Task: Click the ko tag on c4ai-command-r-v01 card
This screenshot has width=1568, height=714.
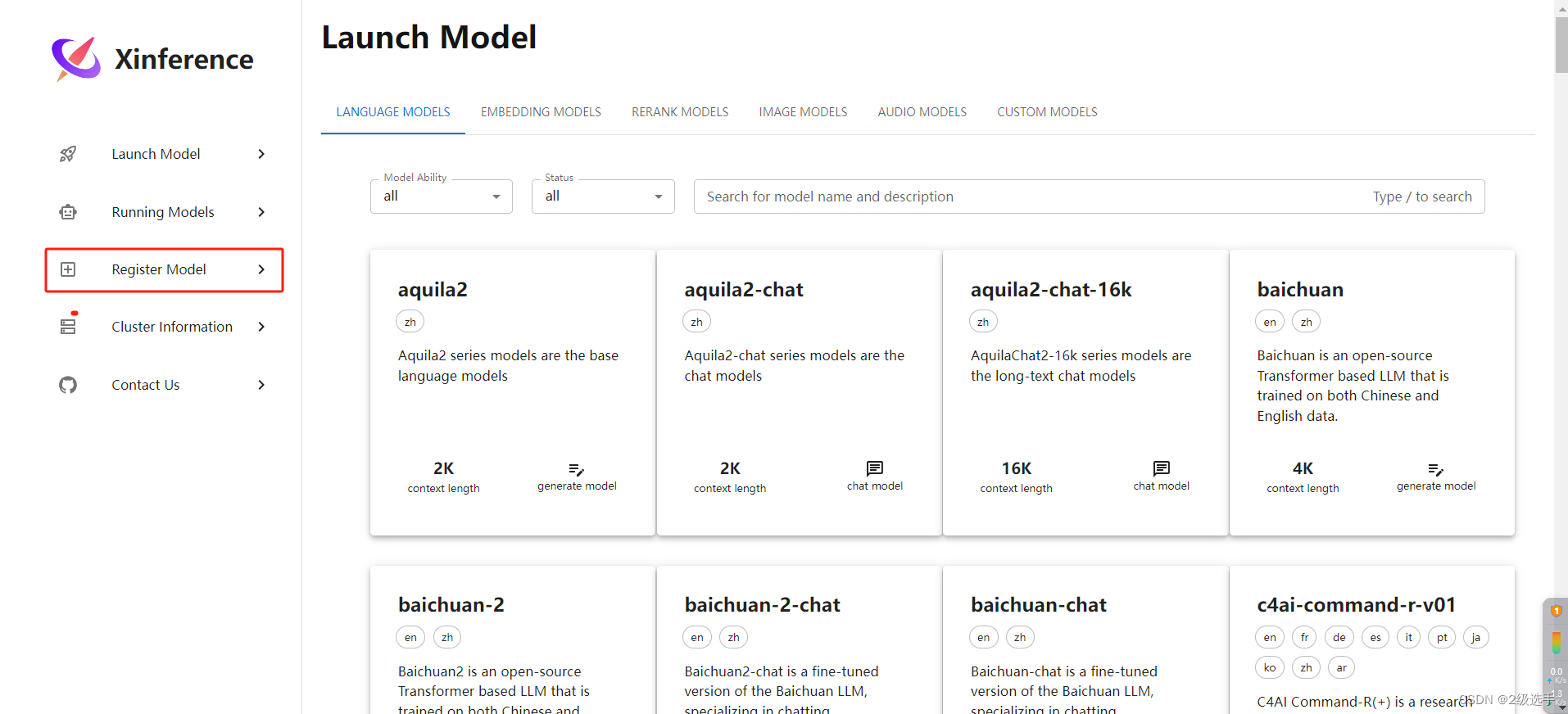Action: pos(1270,667)
